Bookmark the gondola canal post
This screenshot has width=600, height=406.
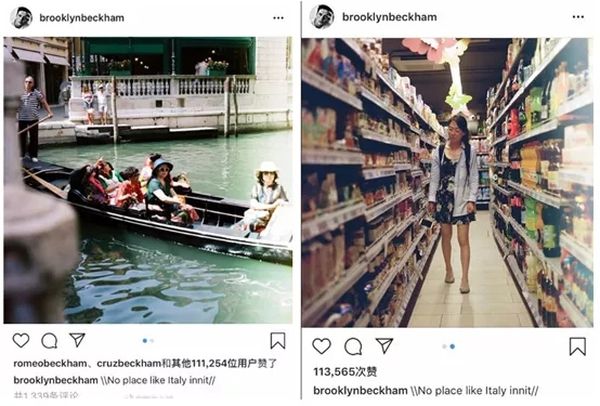pos(278,341)
